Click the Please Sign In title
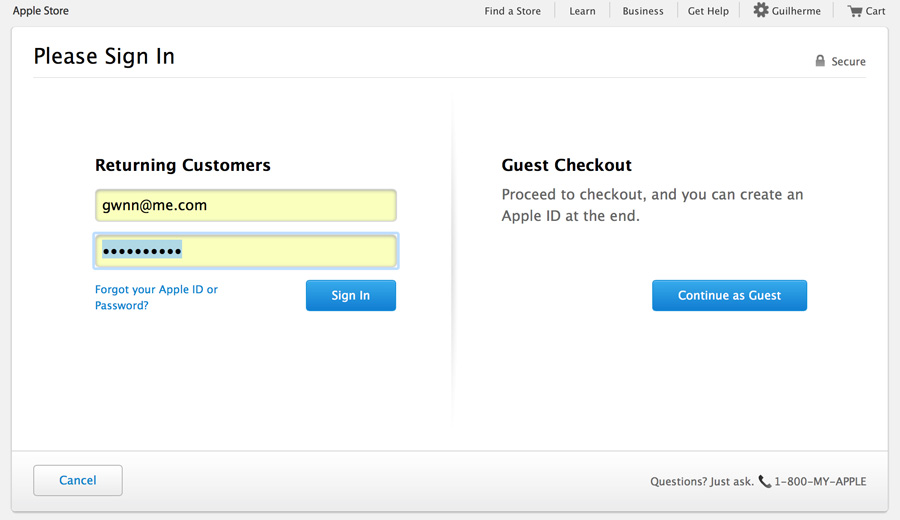This screenshot has height=520, width=900. (x=104, y=56)
